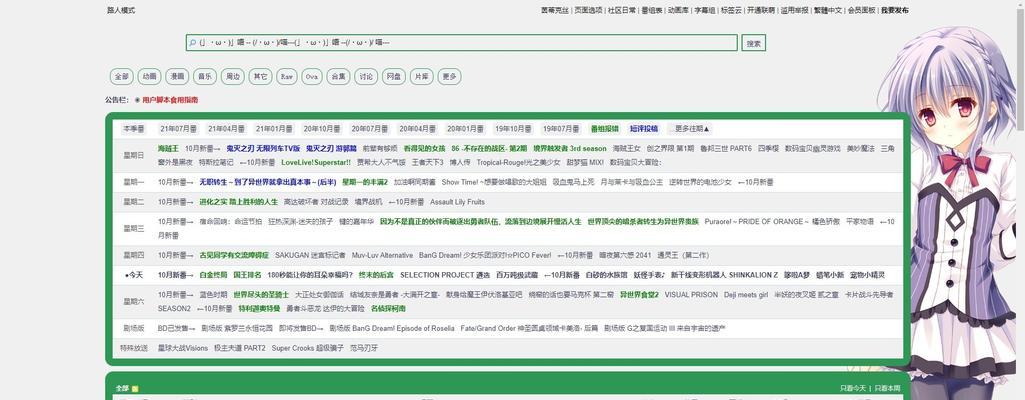The width and height of the screenshot is (1025, 400).
Task: Click the small yellow icon beside 全部 header
Action: 135,389
